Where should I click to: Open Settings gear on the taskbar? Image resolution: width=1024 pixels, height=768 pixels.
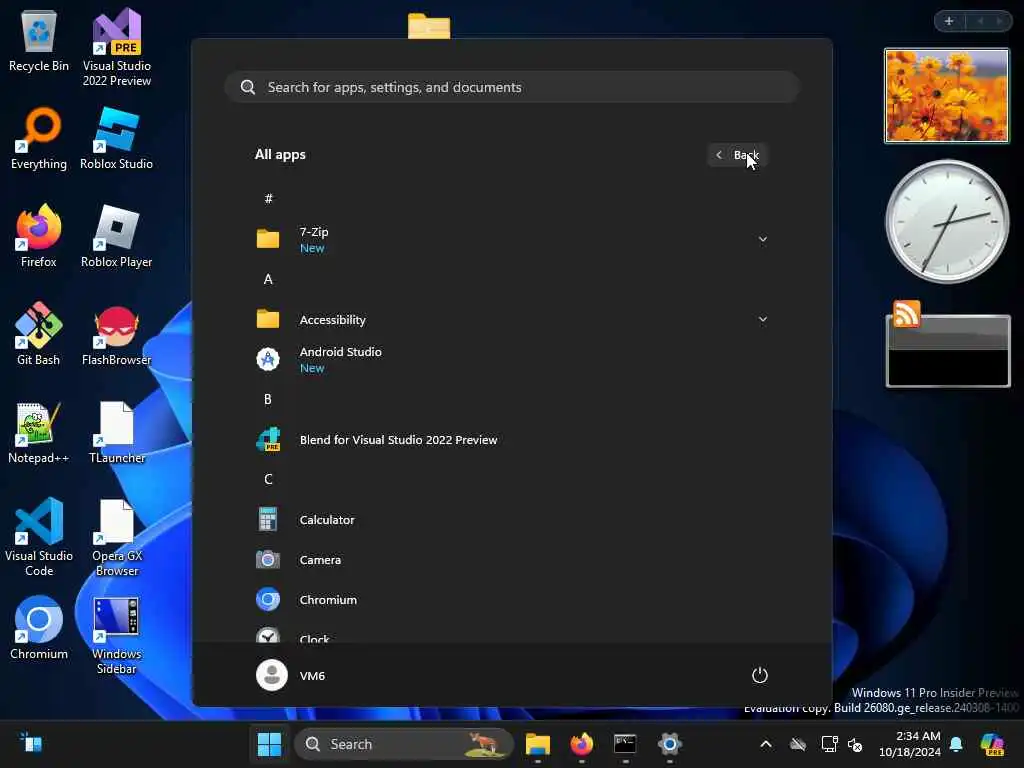pos(669,744)
